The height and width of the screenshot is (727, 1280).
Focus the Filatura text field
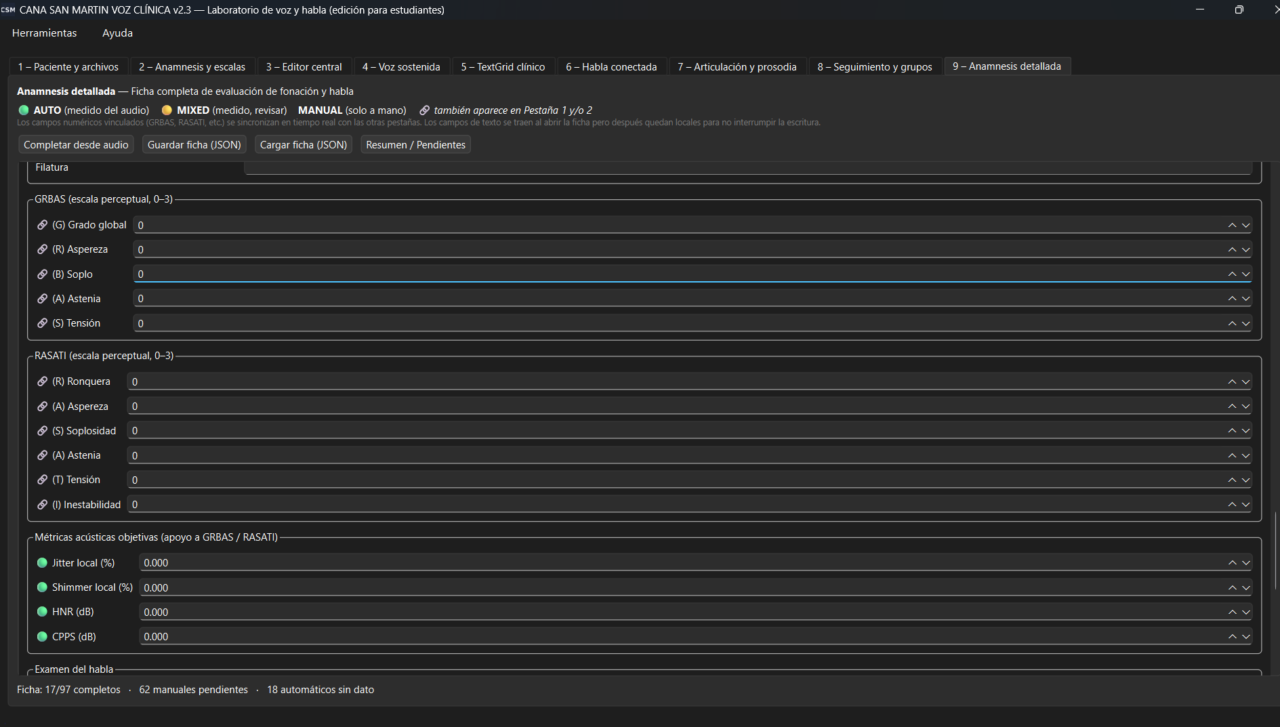pos(747,167)
